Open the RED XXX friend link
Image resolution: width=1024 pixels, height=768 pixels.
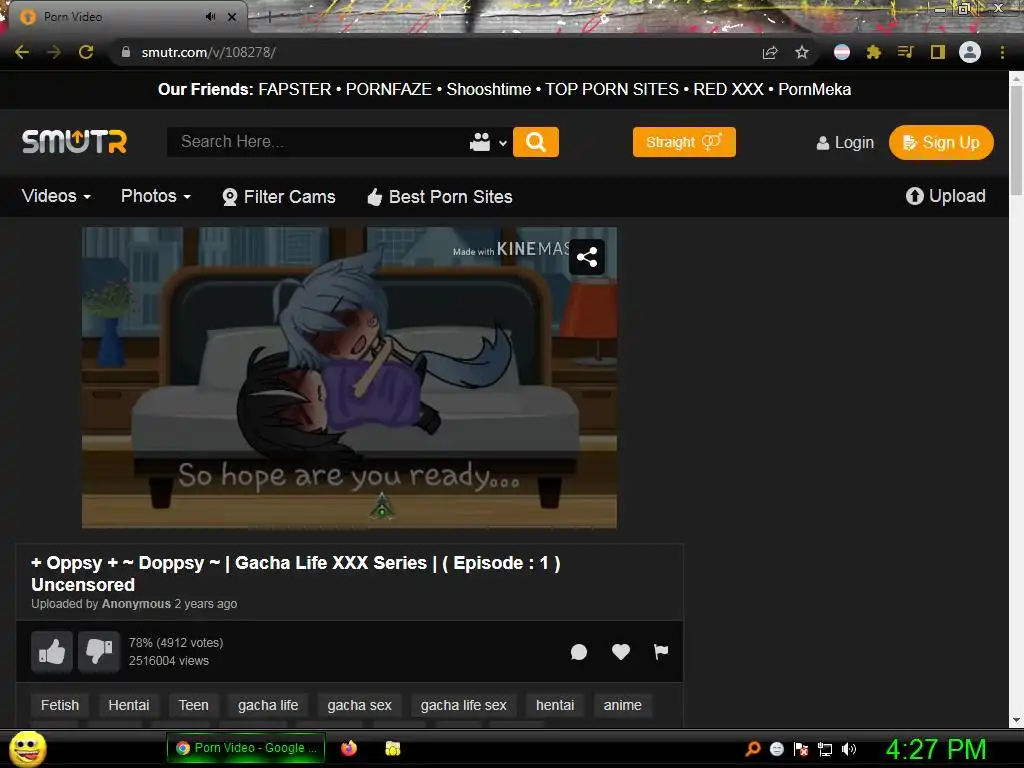tap(728, 89)
